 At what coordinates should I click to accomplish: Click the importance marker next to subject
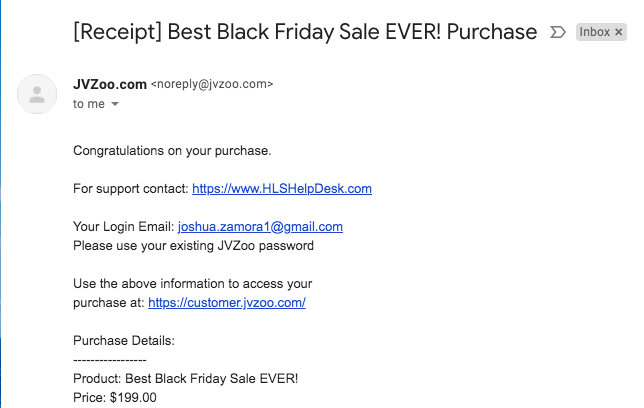(x=558, y=32)
